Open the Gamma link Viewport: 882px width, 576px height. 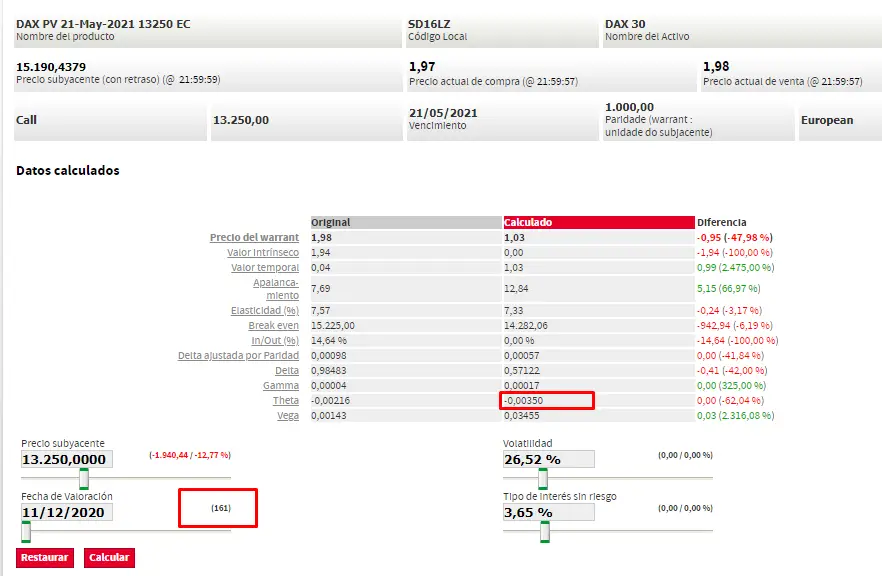[281, 385]
